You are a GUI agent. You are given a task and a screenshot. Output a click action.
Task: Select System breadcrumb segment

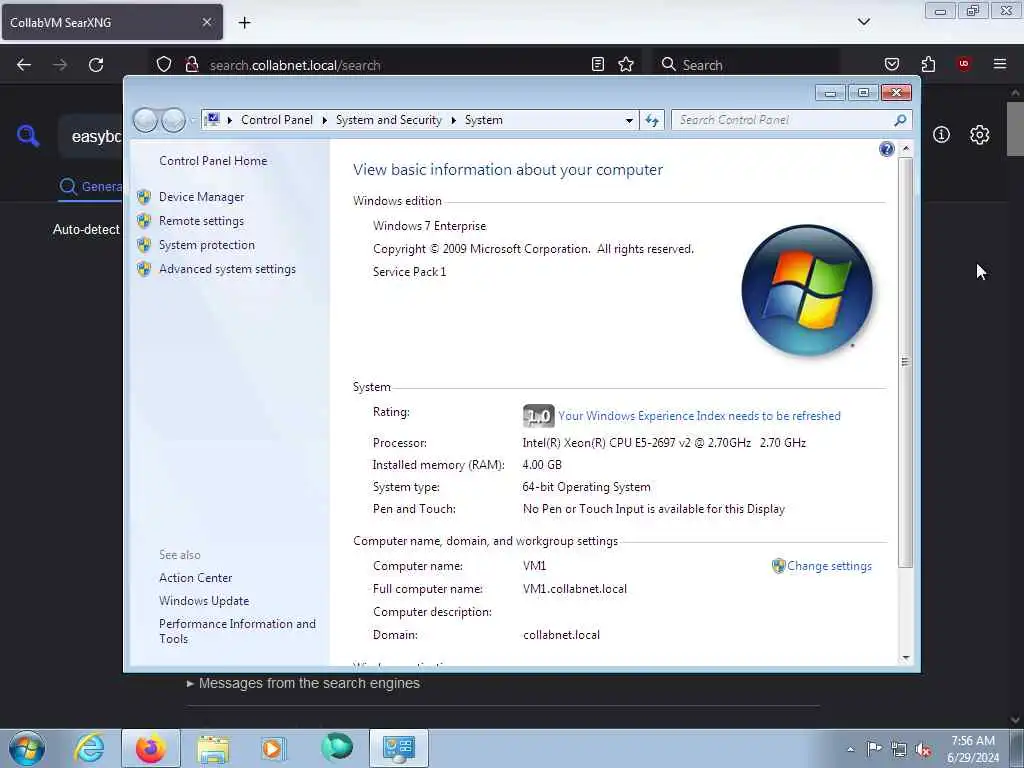tap(484, 120)
